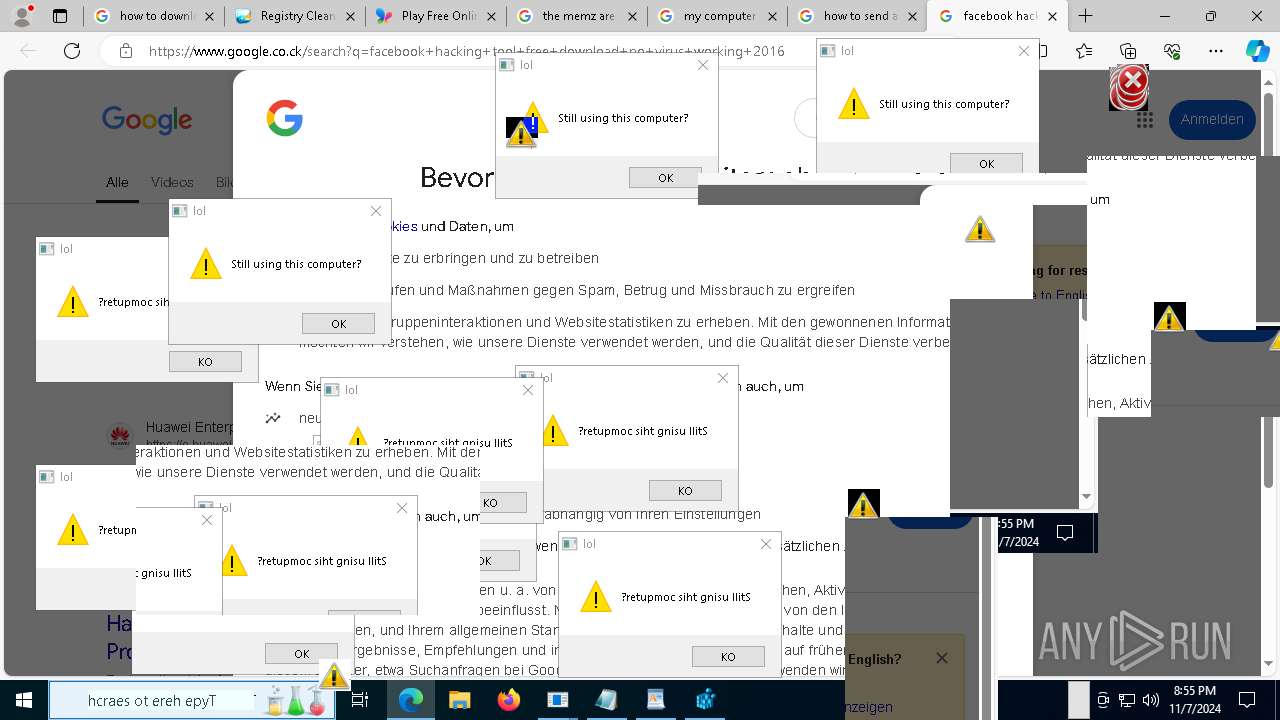Switch to the 'my computer' tab
Image resolution: width=1280 pixels, height=720 pixels.
point(717,16)
